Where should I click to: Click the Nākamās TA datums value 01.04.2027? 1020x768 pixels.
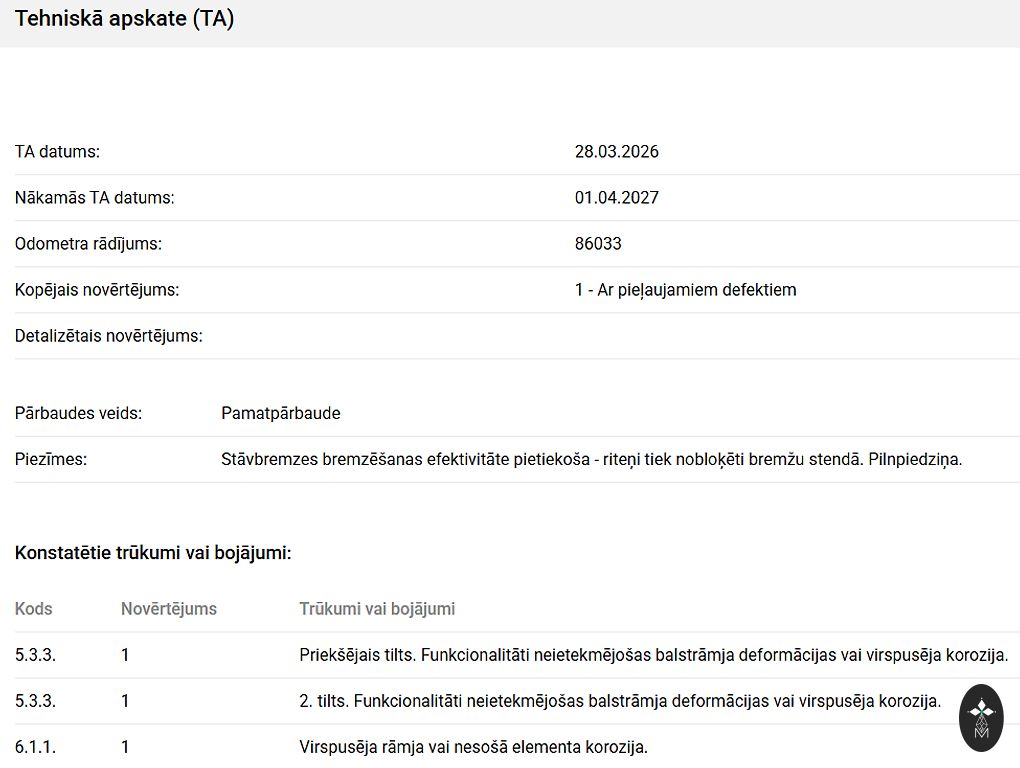[x=616, y=198]
